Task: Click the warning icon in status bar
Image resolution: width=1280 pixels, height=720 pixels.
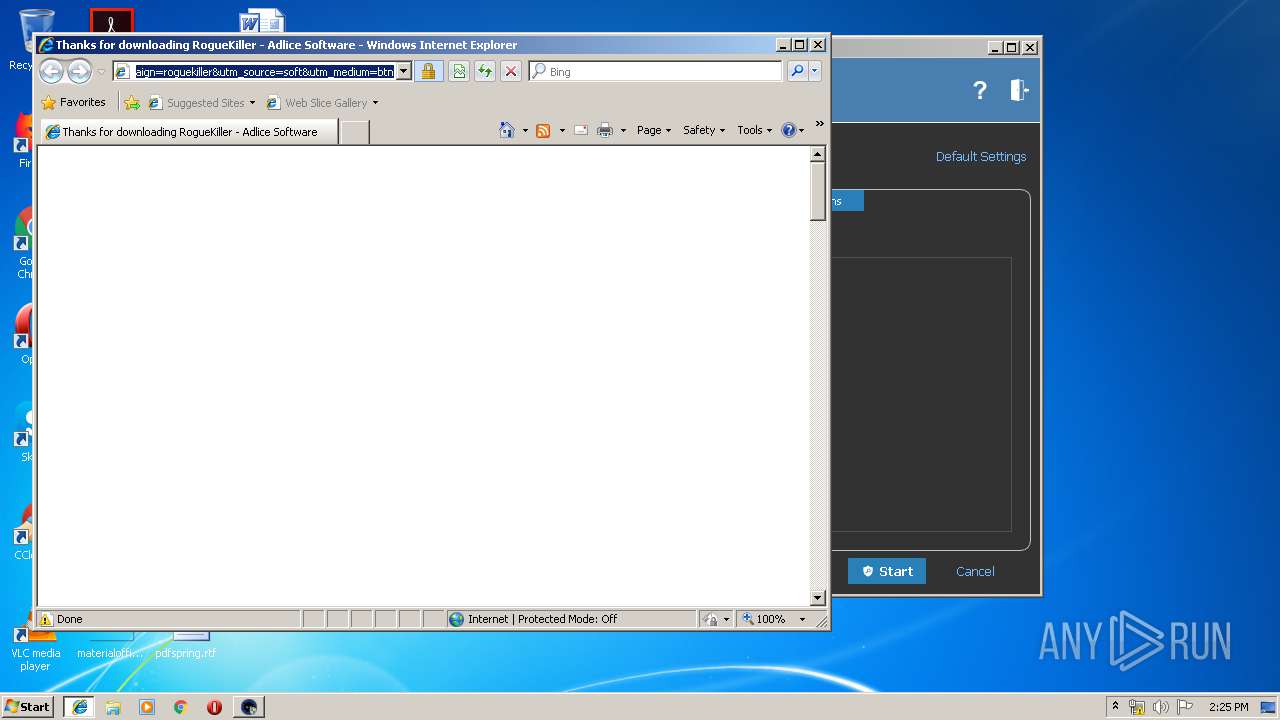Action: 46,619
